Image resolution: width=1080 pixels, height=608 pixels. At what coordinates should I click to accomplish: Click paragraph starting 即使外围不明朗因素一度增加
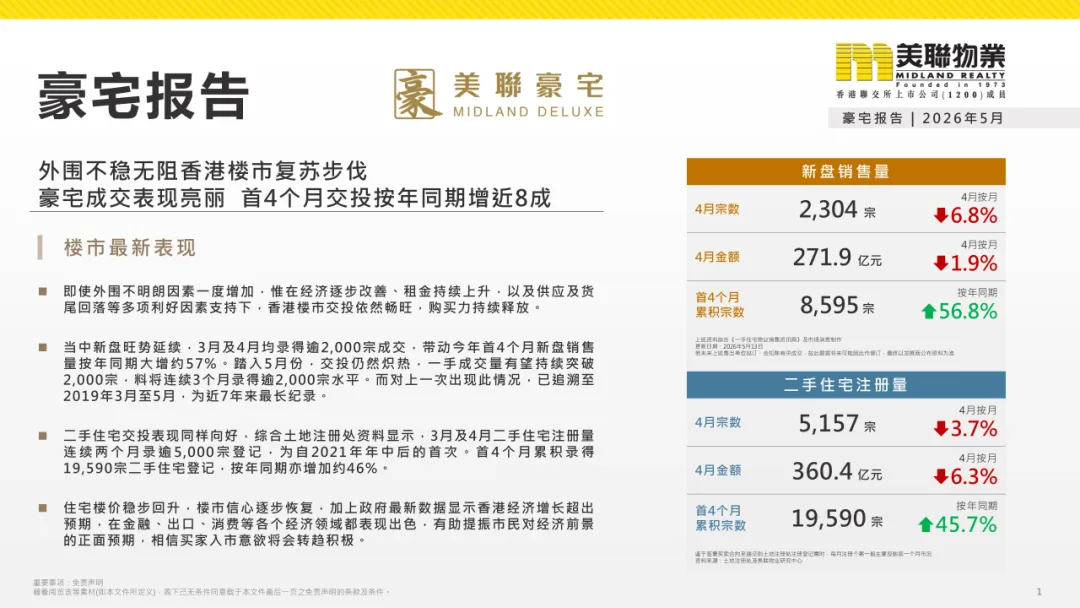point(329,300)
